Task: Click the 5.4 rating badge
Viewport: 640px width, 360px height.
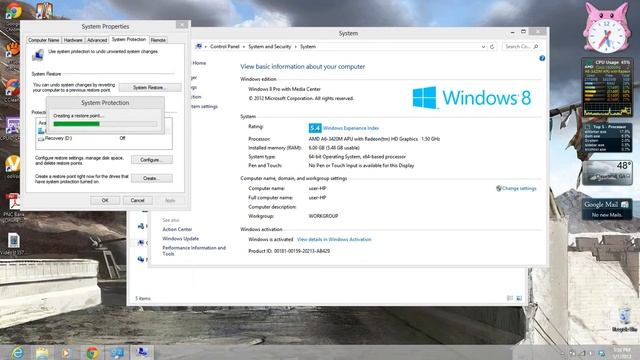Action: point(315,128)
